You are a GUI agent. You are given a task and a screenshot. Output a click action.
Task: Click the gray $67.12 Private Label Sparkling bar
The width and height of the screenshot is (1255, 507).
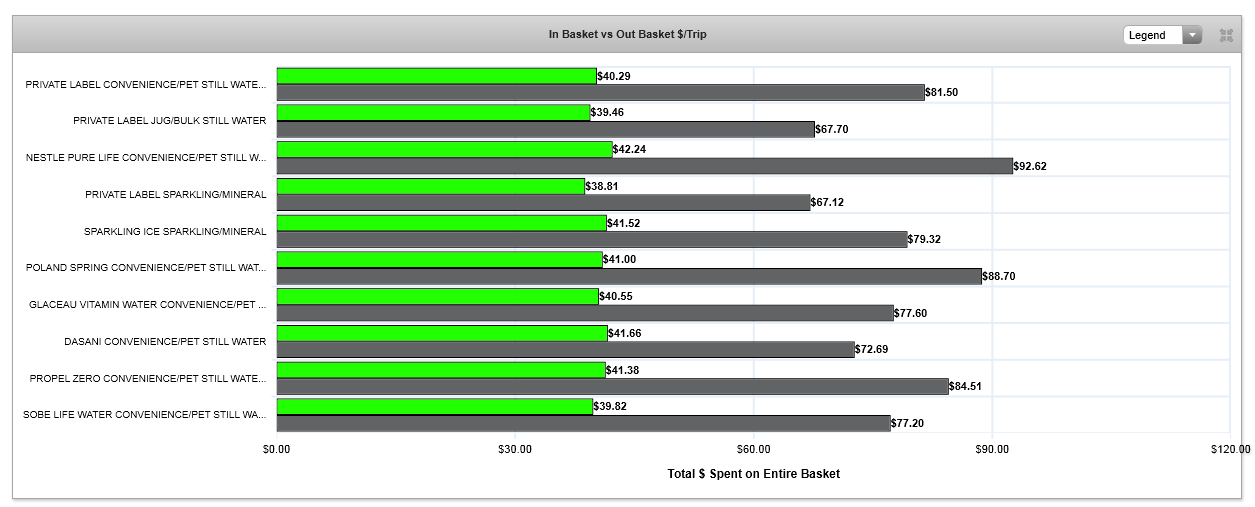(x=543, y=203)
